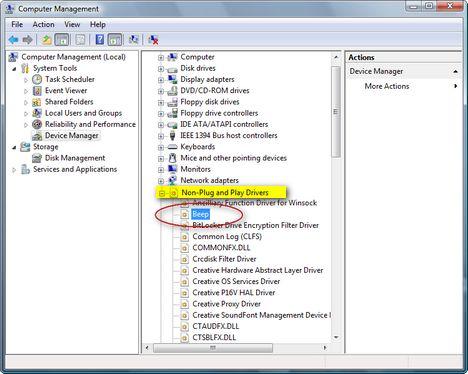Select the Task Scheduler clock icon
This screenshot has width=468, height=374.
pyautogui.click(x=37, y=79)
